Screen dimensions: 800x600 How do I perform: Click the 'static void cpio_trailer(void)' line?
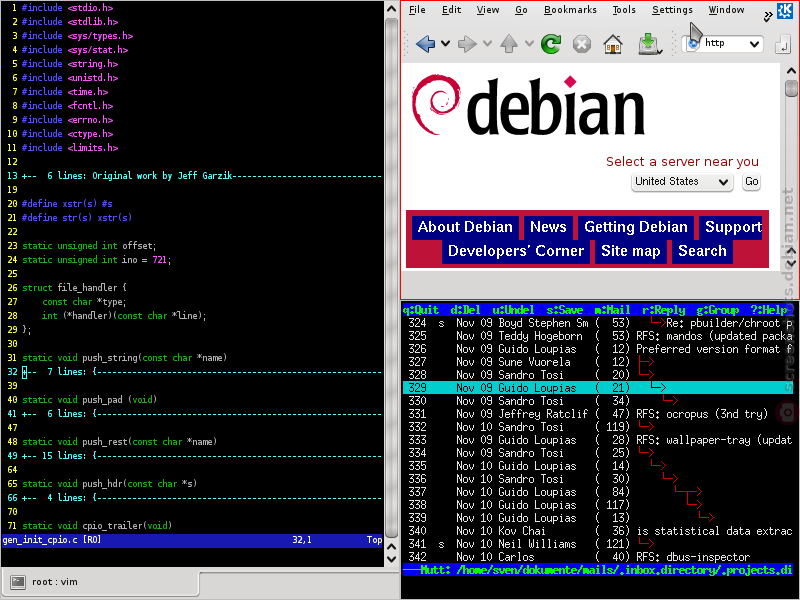97,526
